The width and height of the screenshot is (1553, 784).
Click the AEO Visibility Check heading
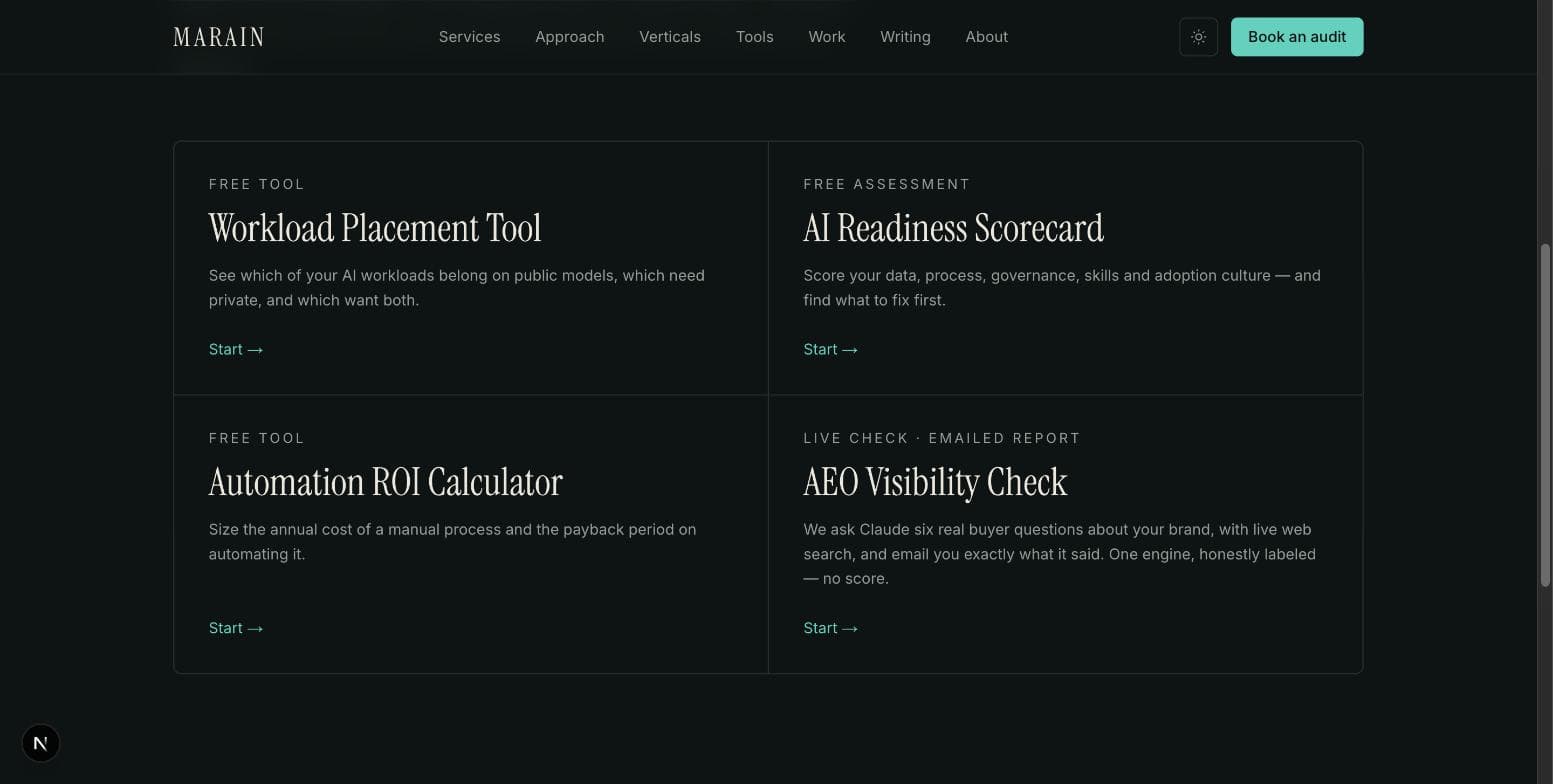[935, 482]
